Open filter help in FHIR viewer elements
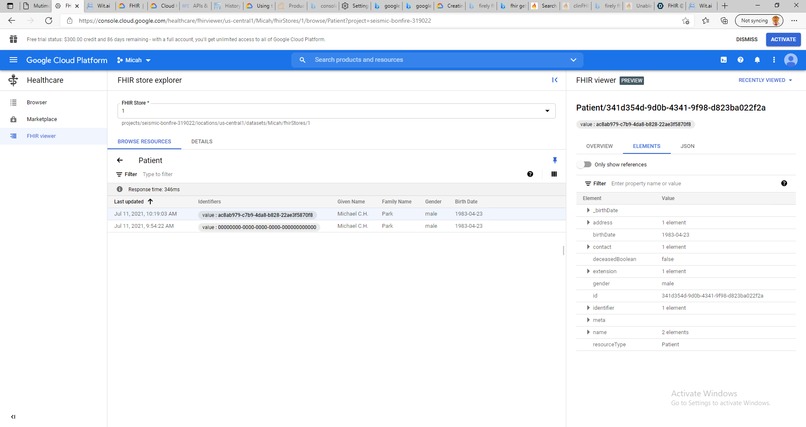The width and height of the screenshot is (806, 427). click(784, 183)
